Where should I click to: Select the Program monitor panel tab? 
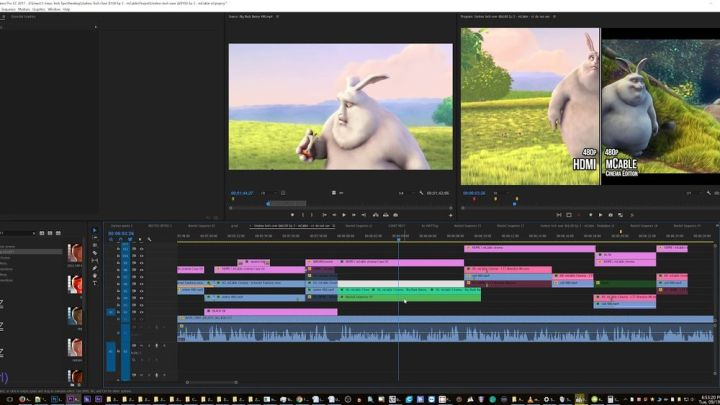(505, 17)
